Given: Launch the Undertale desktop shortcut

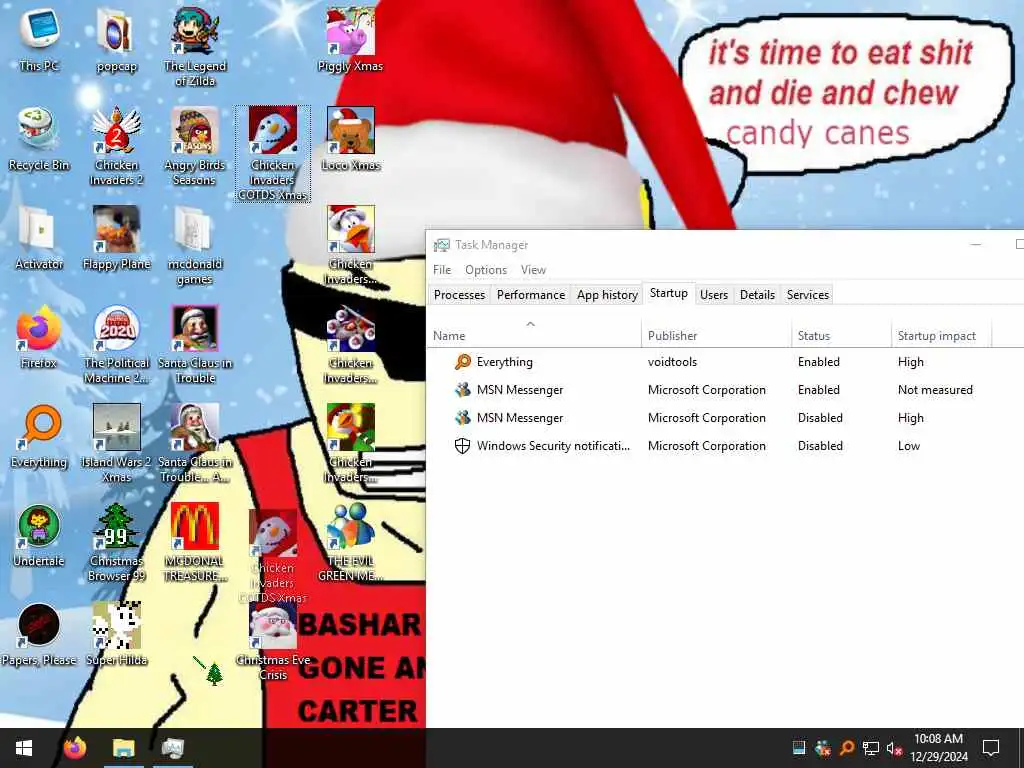Looking at the screenshot, I should click(39, 536).
